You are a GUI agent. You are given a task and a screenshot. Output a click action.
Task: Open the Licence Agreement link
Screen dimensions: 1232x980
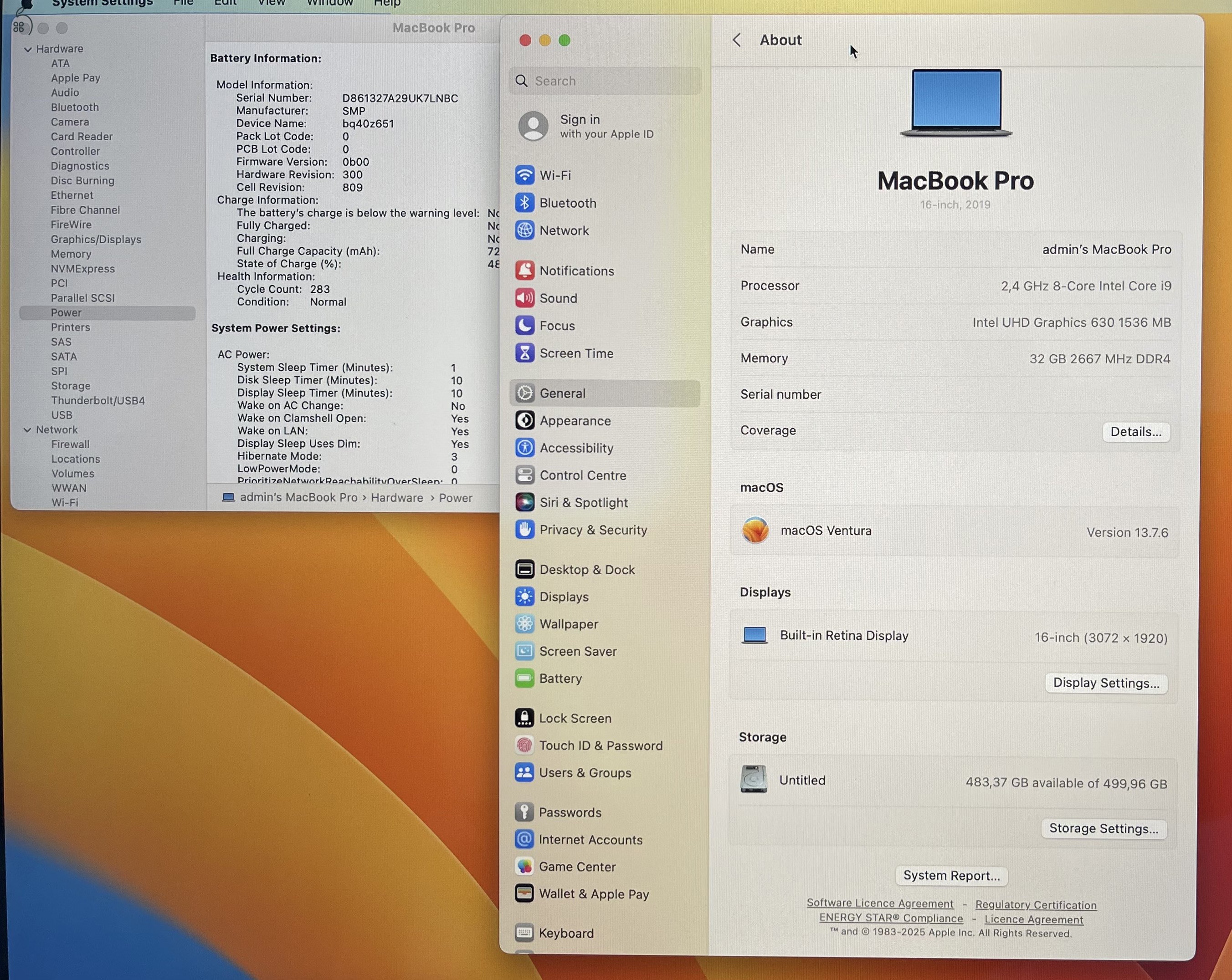click(1034, 919)
